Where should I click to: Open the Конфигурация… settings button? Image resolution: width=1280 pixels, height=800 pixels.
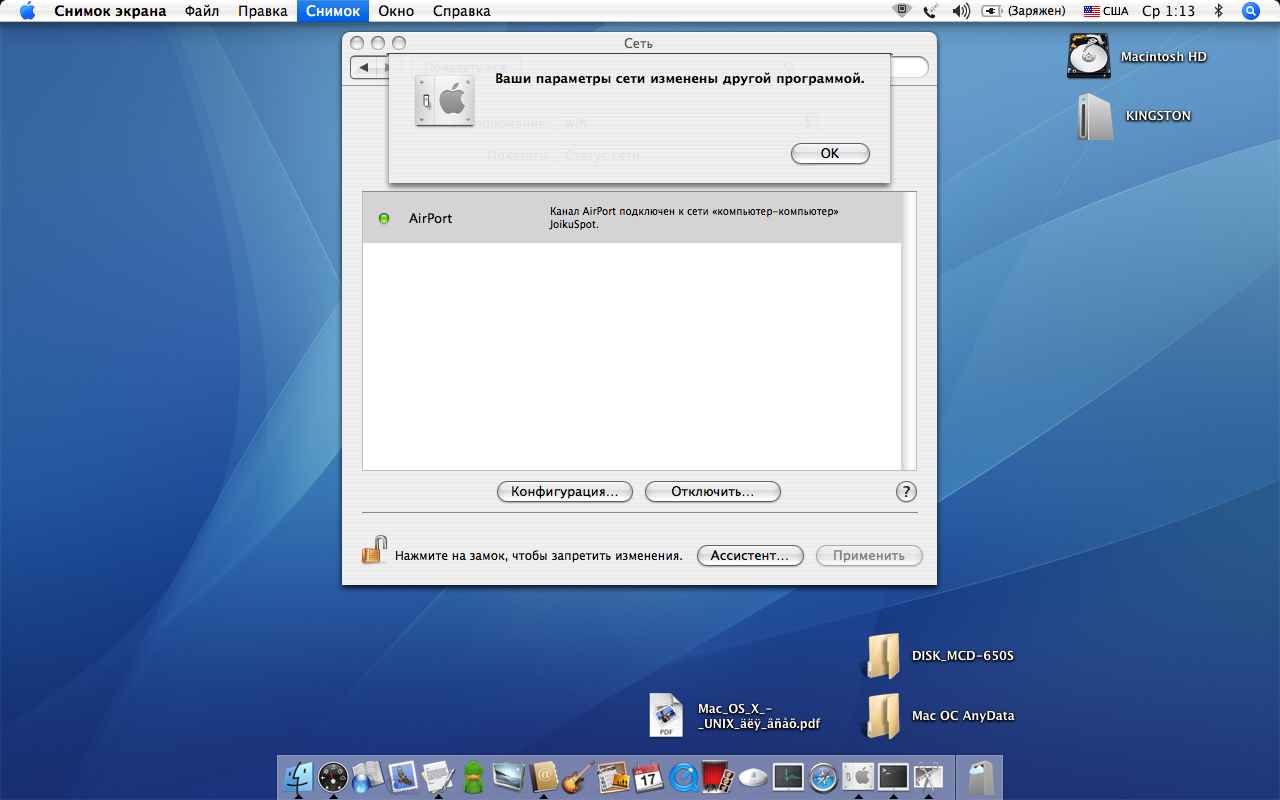point(565,492)
